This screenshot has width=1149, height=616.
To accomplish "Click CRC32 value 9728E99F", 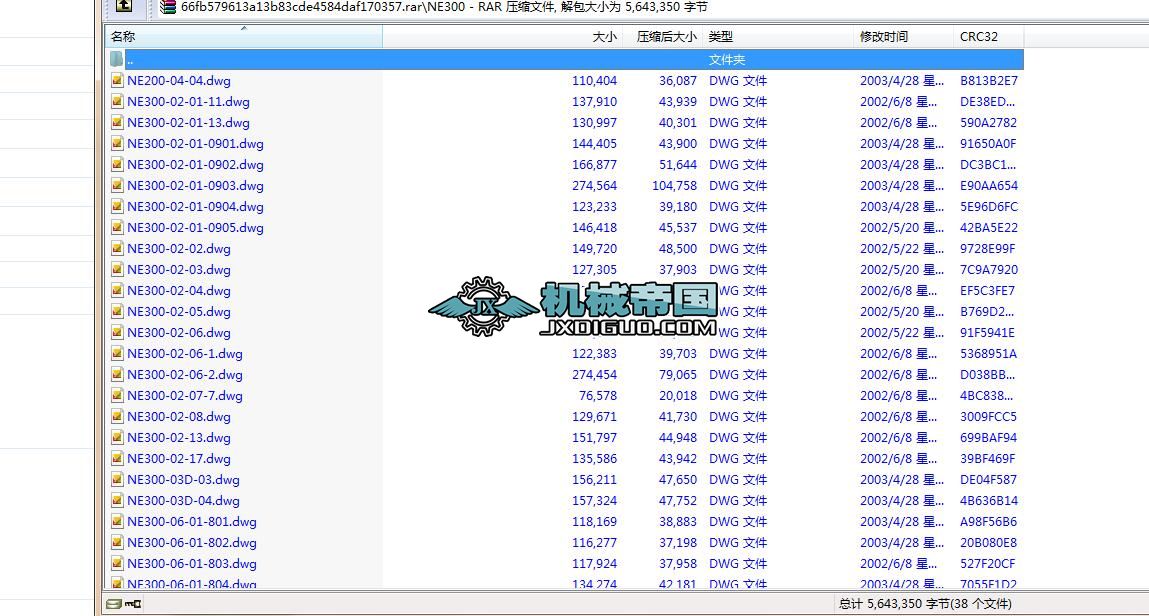I will [988, 248].
